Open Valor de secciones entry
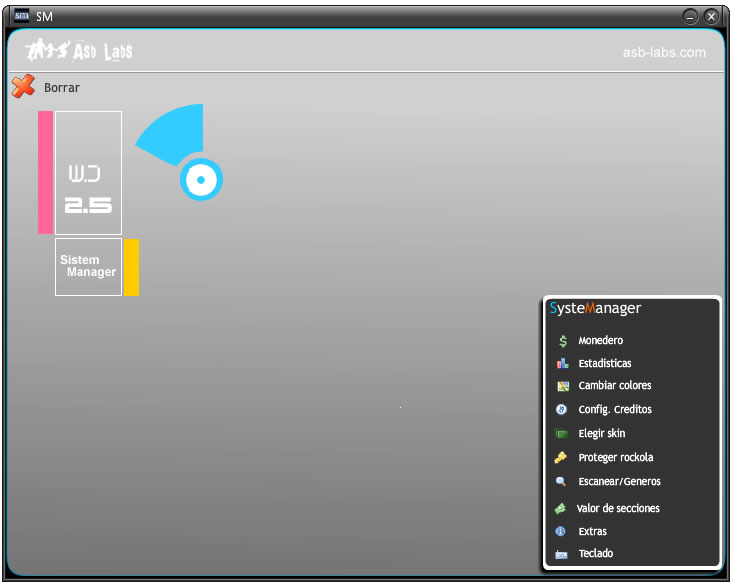734x587 pixels. tap(618, 508)
